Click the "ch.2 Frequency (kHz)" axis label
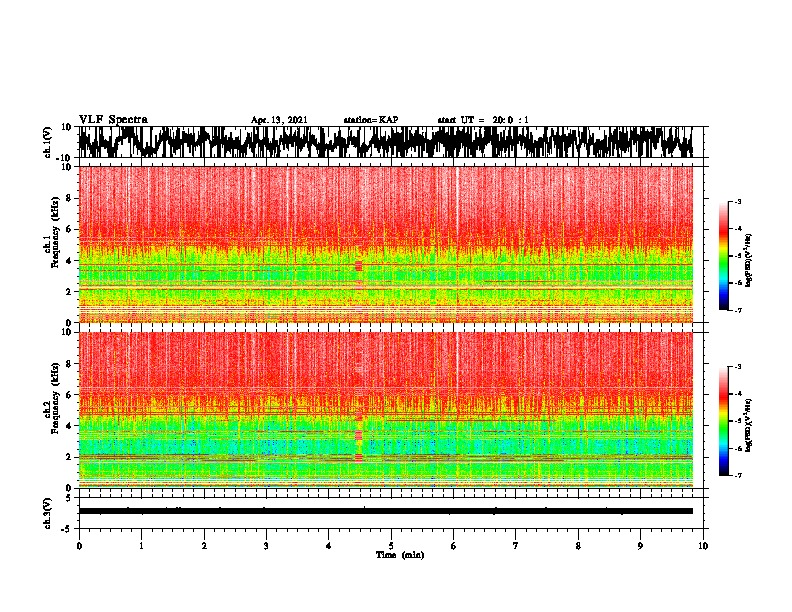 [x=52, y=398]
